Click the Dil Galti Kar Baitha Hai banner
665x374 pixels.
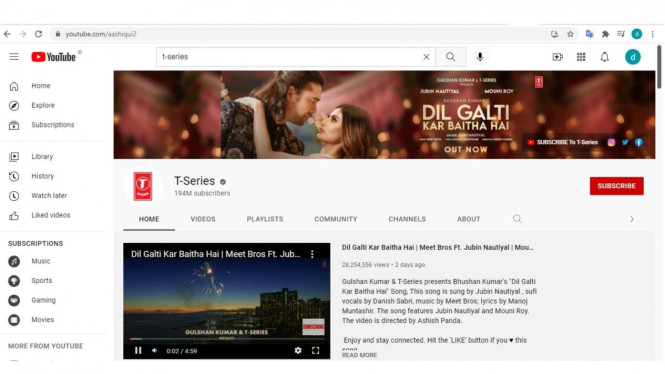[x=384, y=115]
